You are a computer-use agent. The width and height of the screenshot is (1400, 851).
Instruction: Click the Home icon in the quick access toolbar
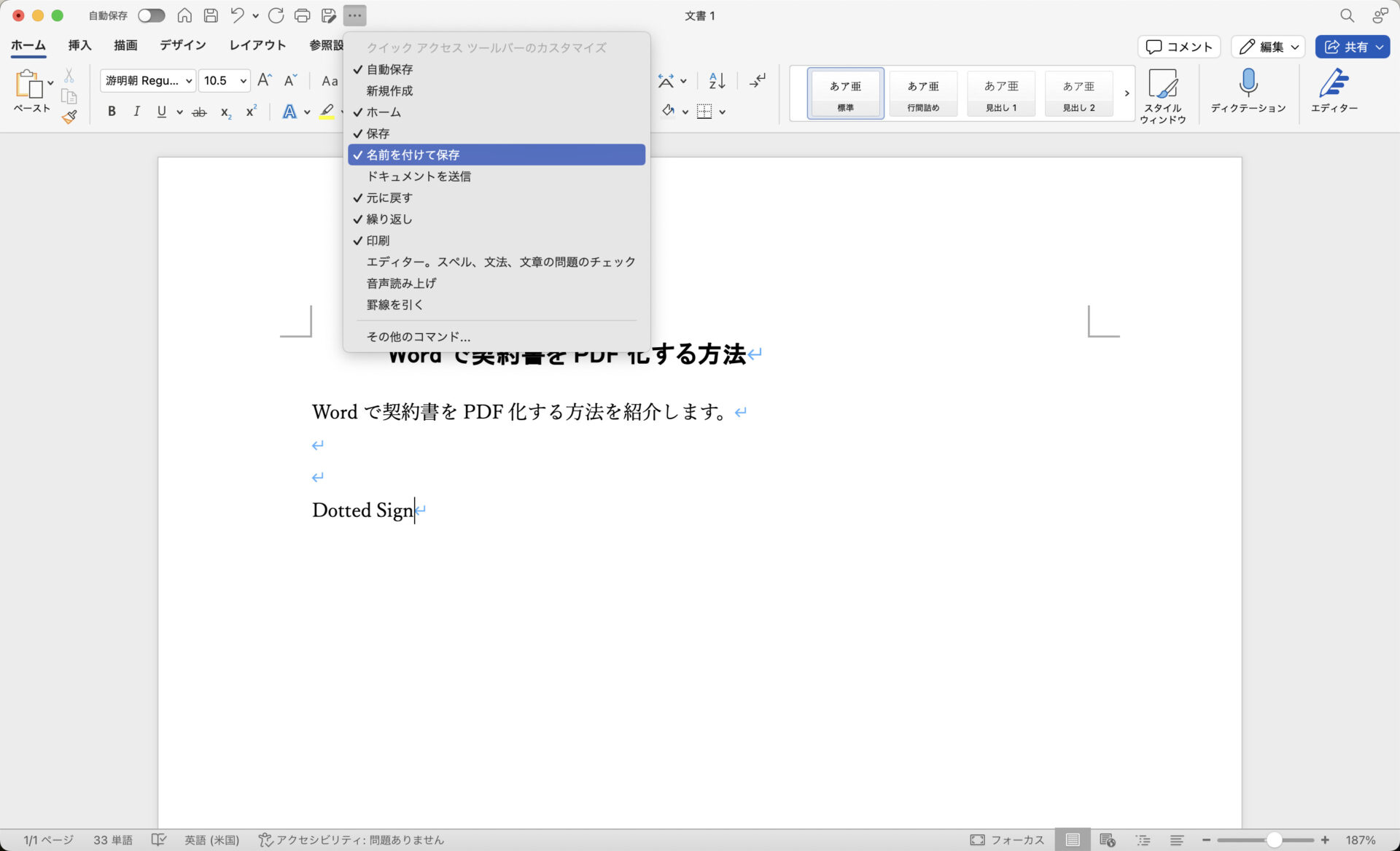pyautogui.click(x=185, y=15)
